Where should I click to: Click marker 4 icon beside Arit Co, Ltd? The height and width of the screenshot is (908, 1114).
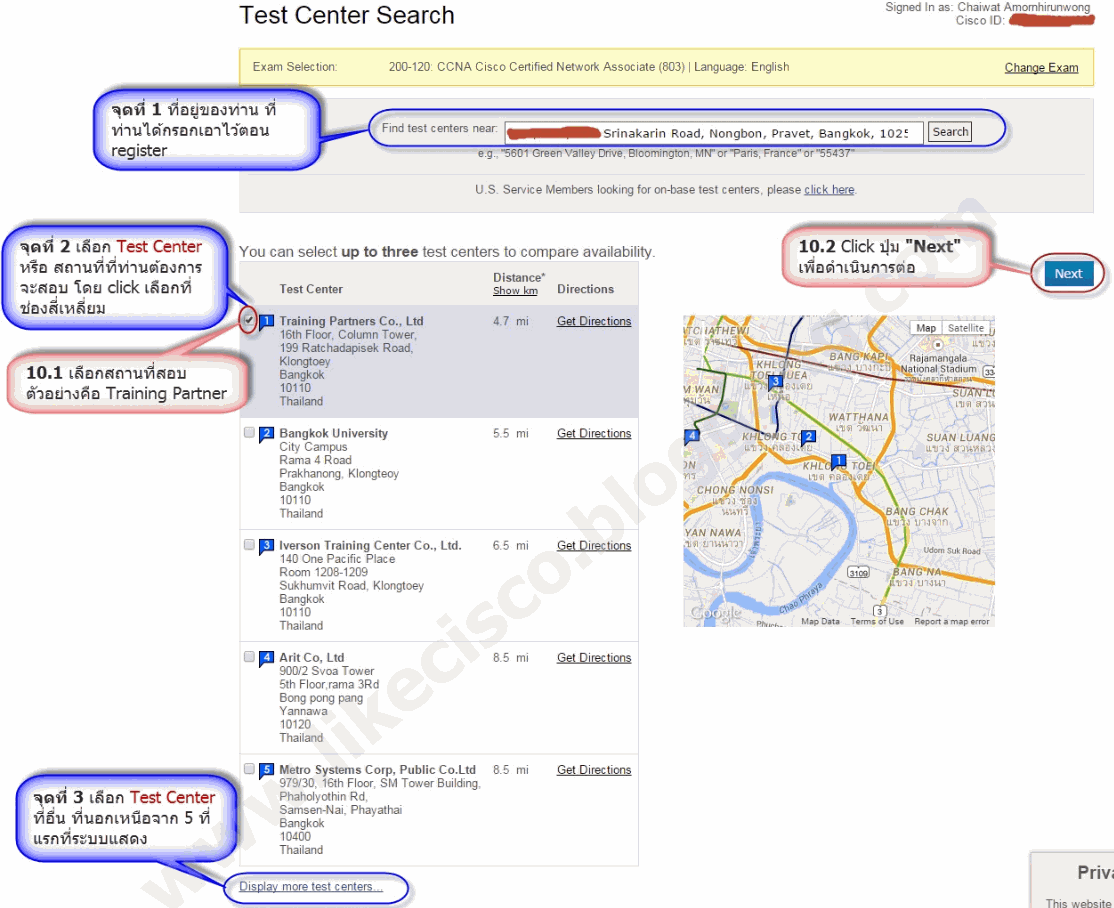(x=266, y=659)
